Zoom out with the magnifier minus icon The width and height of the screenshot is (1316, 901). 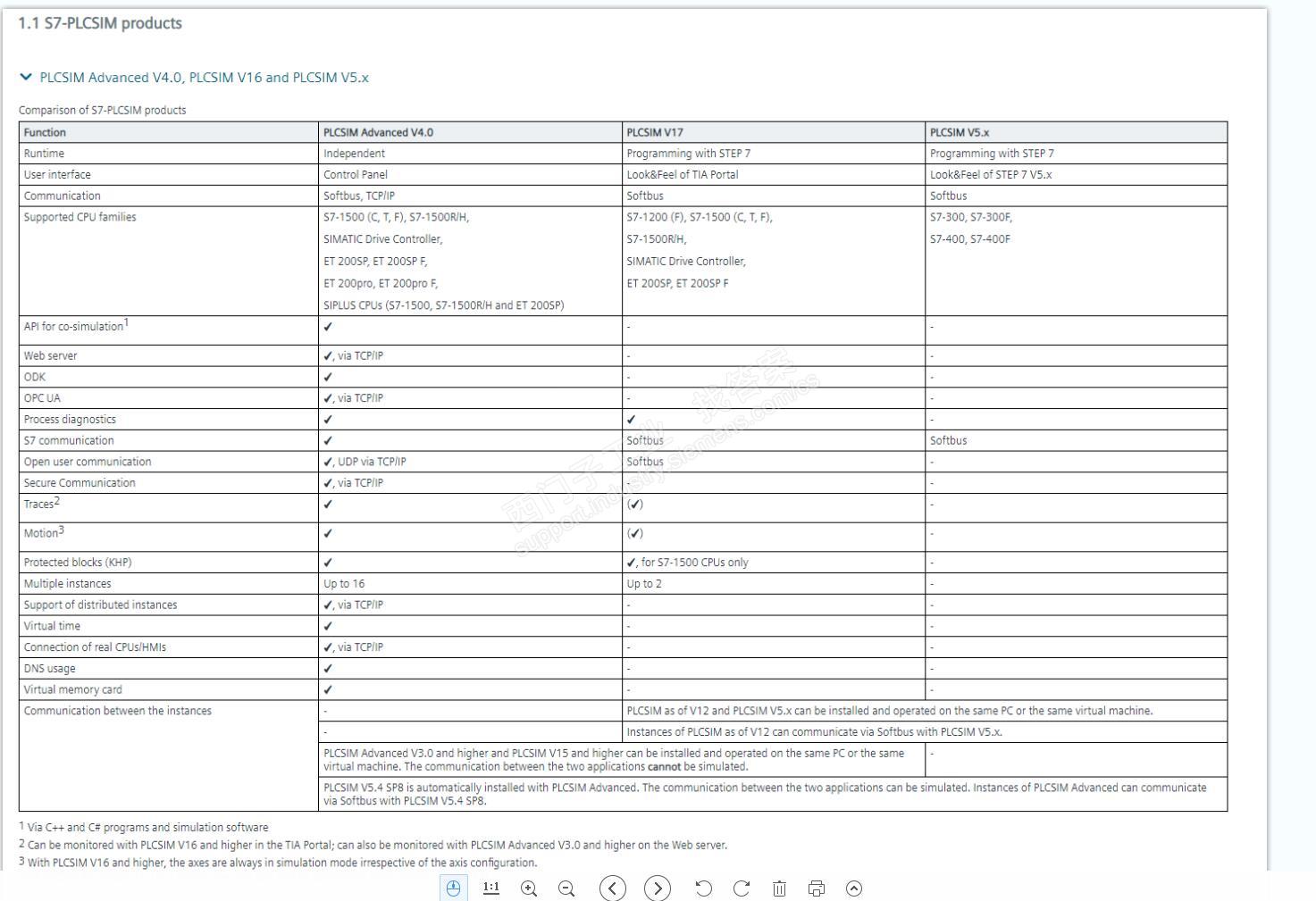pyautogui.click(x=566, y=888)
